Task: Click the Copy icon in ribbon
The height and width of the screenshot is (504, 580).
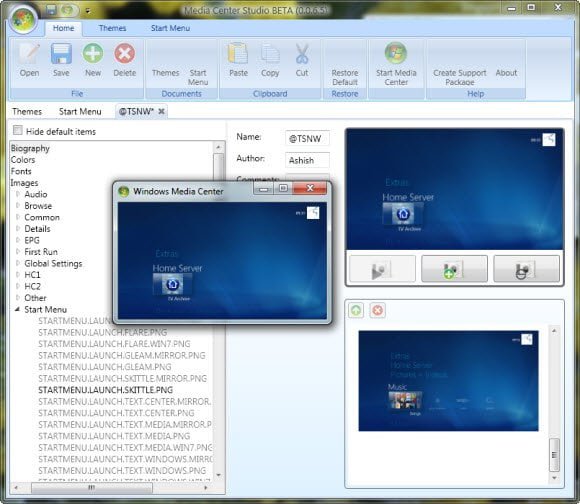Action: 270,54
